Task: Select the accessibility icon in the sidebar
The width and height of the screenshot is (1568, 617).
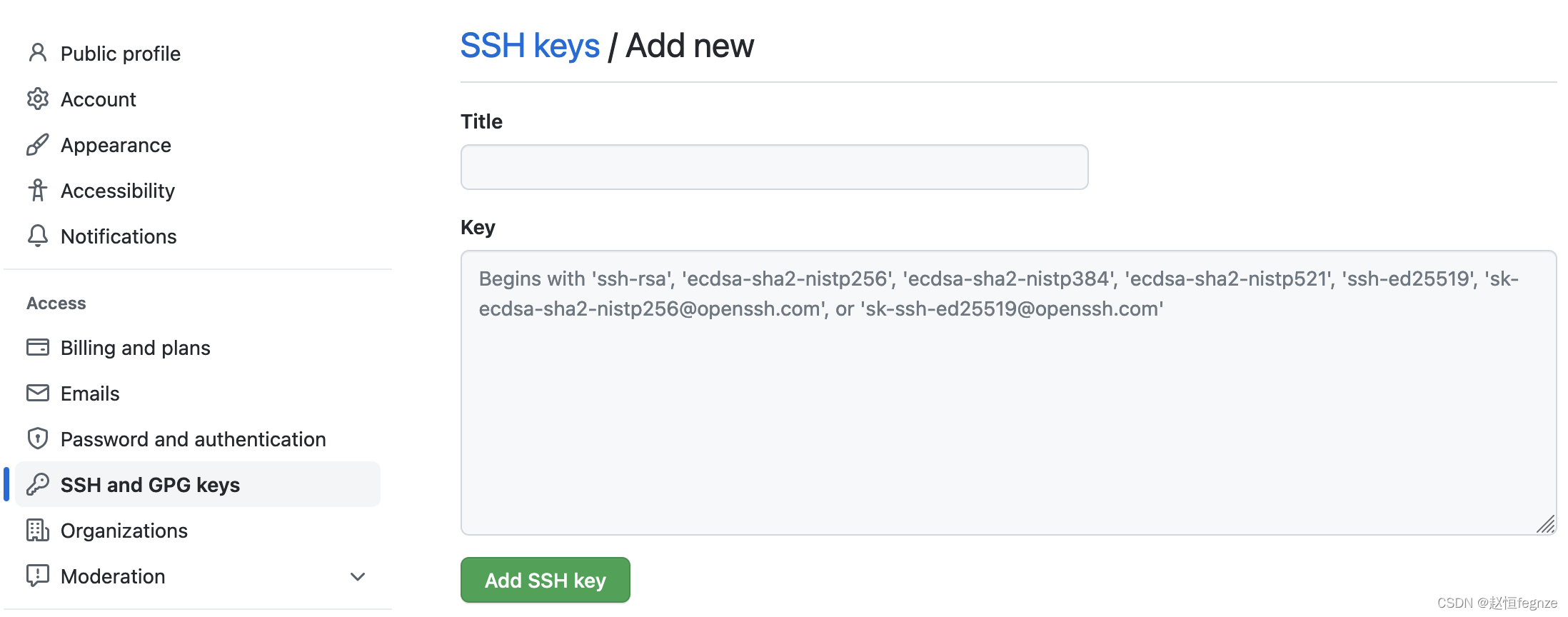Action: 38,190
